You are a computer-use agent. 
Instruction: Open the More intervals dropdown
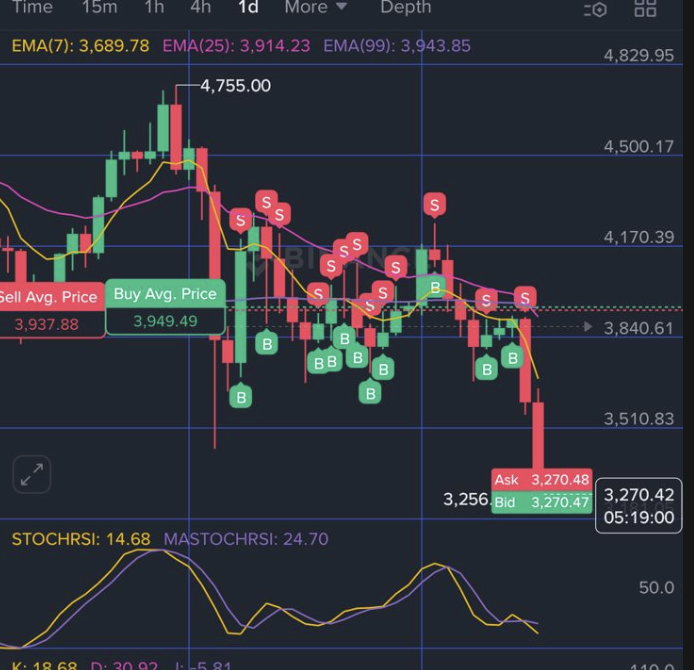[x=316, y=7]
